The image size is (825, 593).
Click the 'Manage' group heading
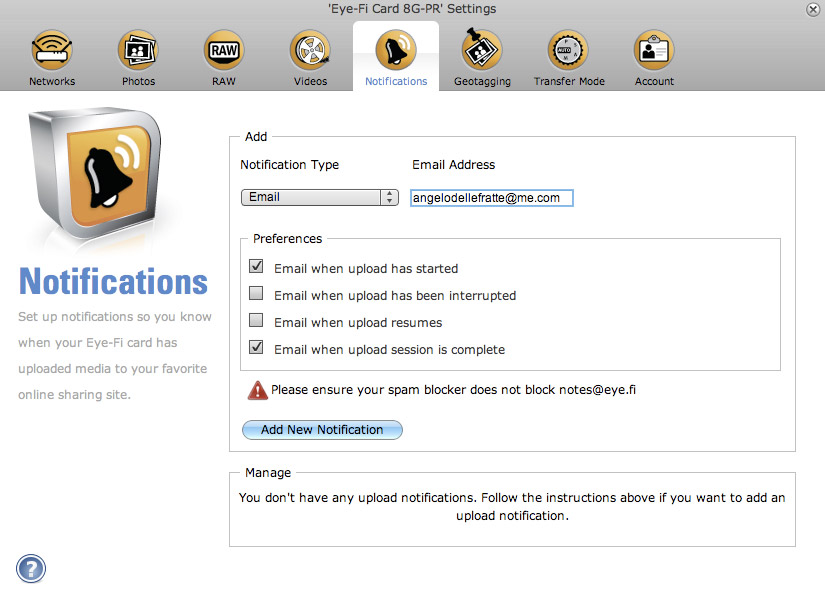point(268,473)
